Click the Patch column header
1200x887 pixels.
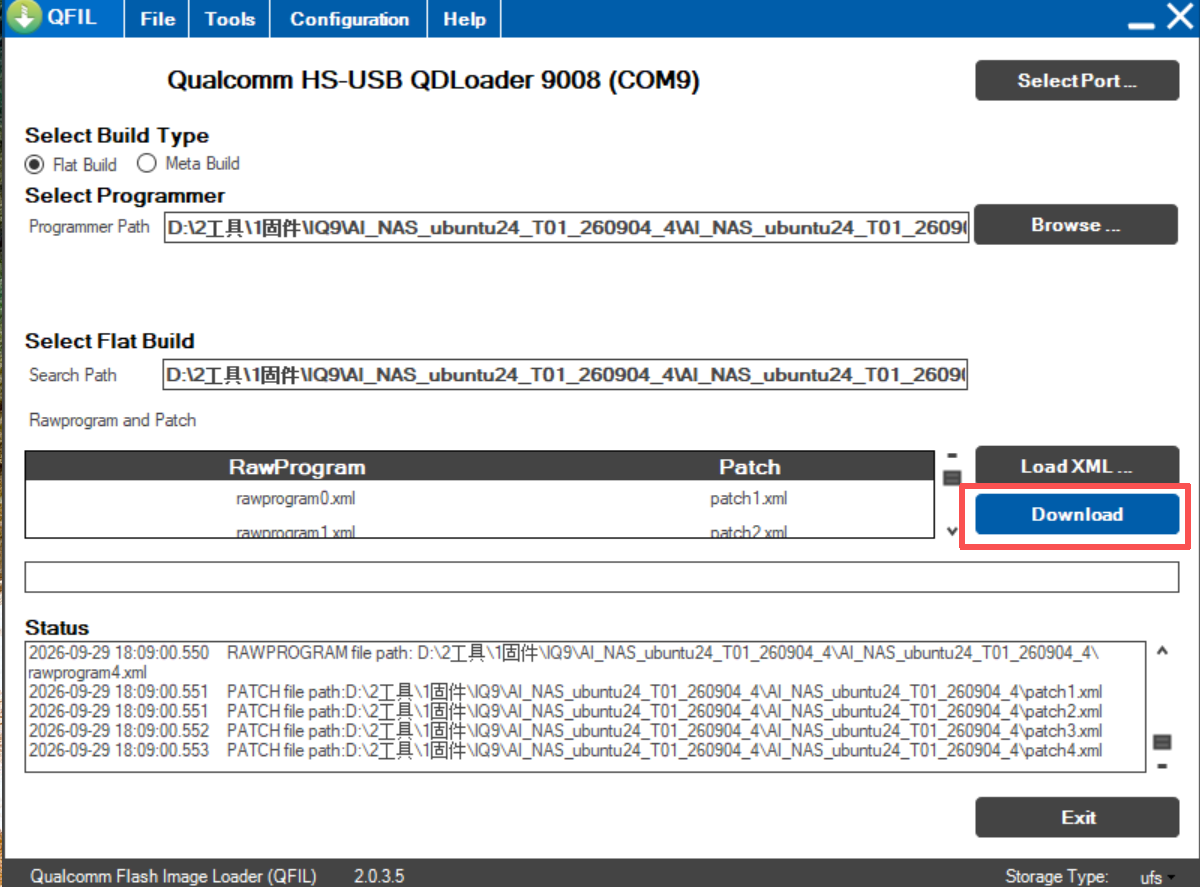click(x=749, y=467)
